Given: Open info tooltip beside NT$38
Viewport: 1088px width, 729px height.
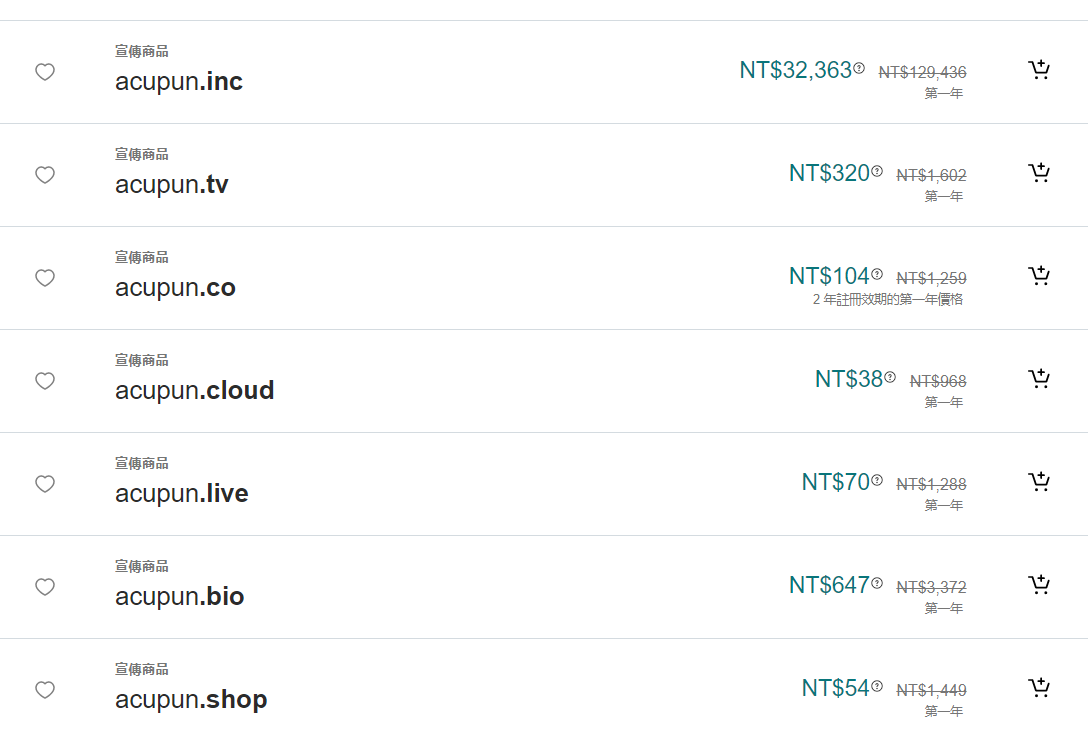Looking at the screenshot, I should tap(890, 377).
